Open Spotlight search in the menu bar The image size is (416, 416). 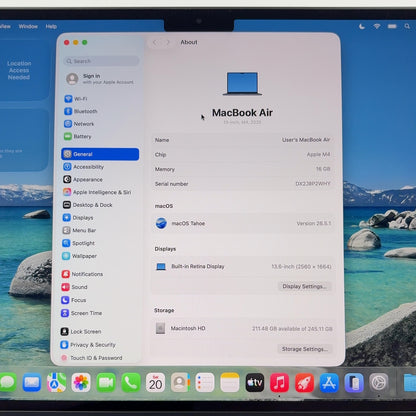(407, 26)
